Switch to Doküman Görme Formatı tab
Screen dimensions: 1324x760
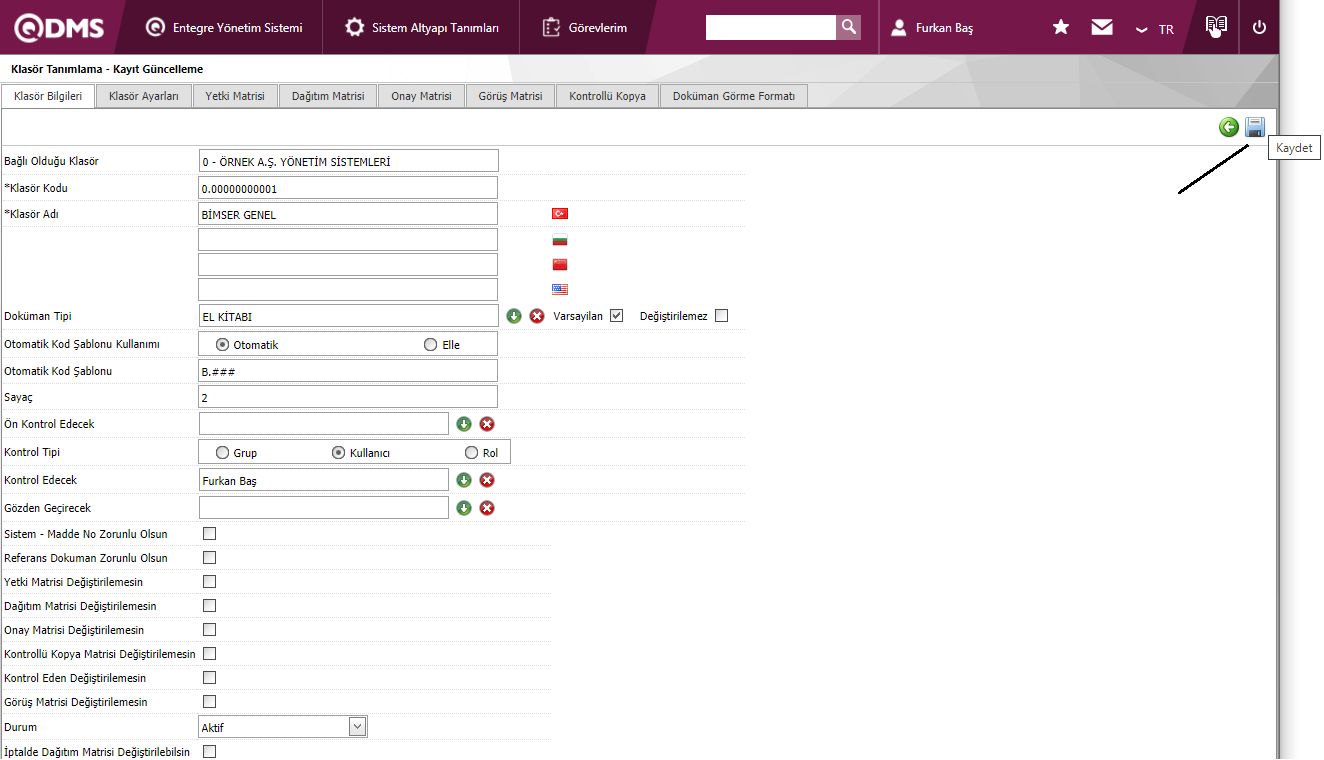734,96
